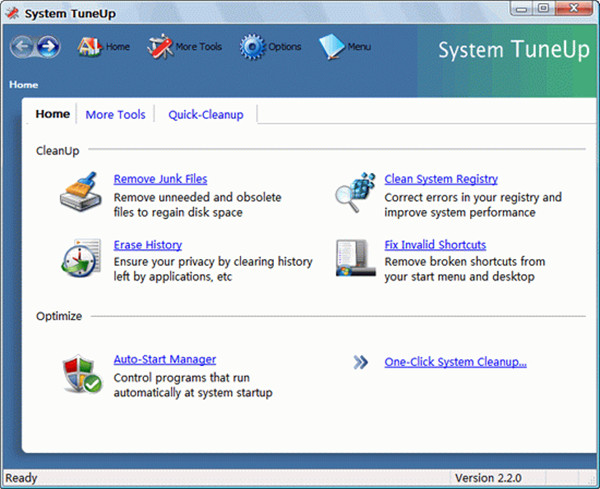Image resolution: width=600 pixels, height=489 pixels.
Task: Open the Fix Invalid Shortcuts link
Action: (435, 245)
